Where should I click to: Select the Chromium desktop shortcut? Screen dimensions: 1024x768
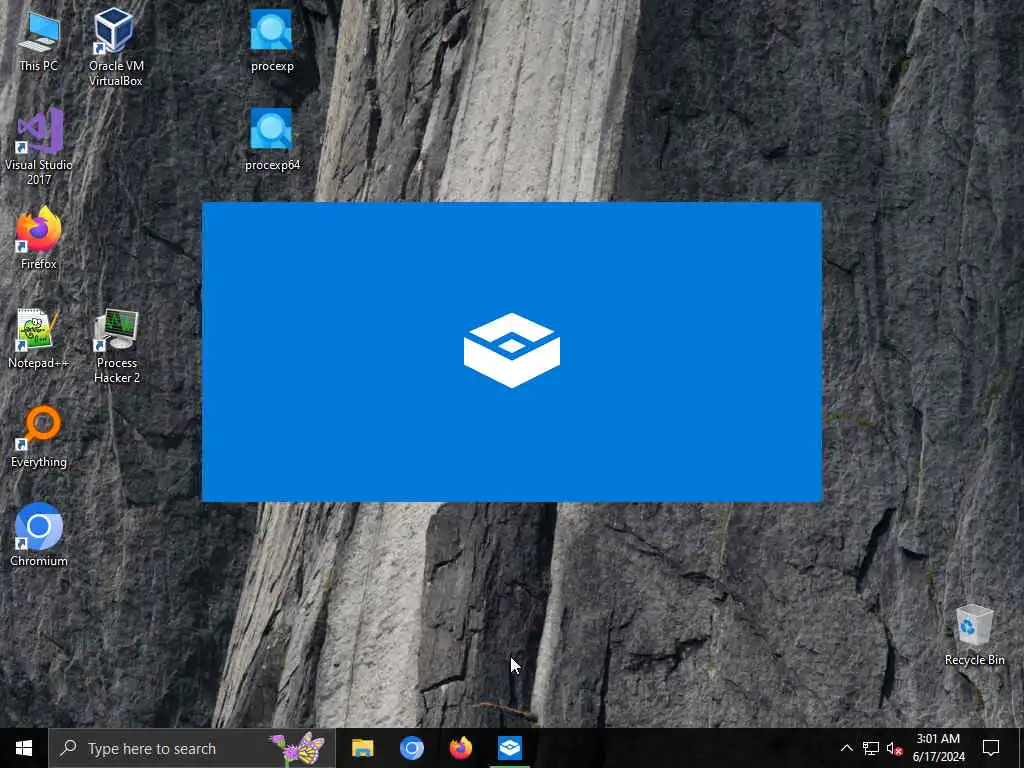(39, 536)
